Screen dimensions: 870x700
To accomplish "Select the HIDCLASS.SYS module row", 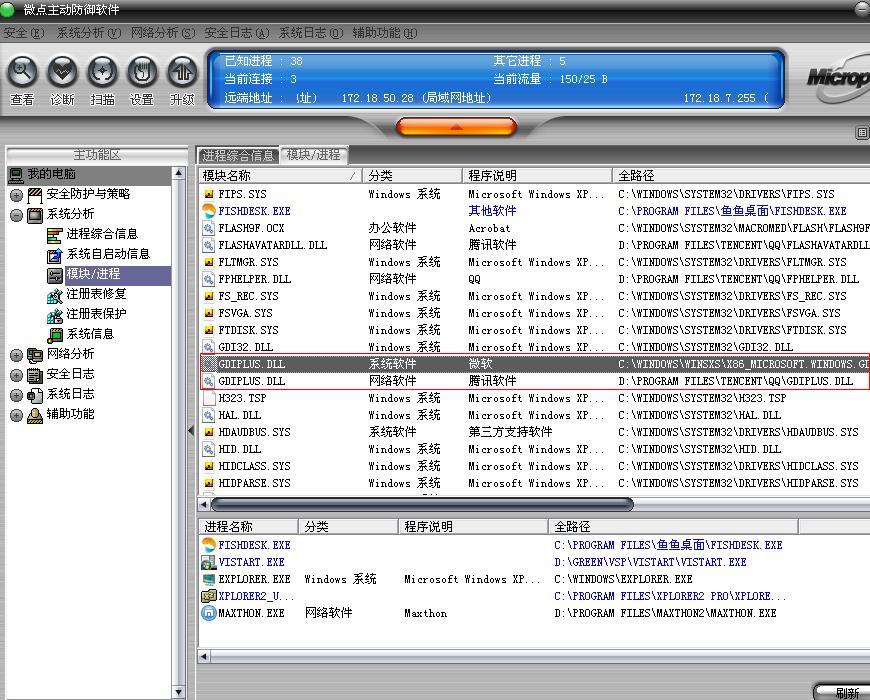I will click(x=535, y=466).
